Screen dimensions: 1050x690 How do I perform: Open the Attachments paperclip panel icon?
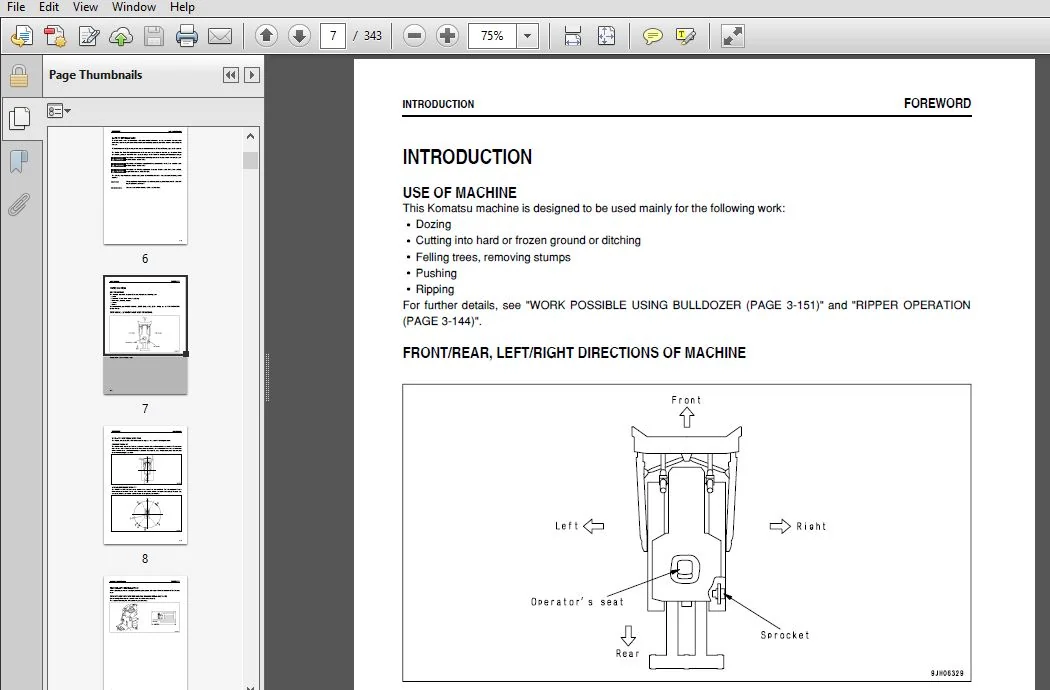(x=19, y=204)
